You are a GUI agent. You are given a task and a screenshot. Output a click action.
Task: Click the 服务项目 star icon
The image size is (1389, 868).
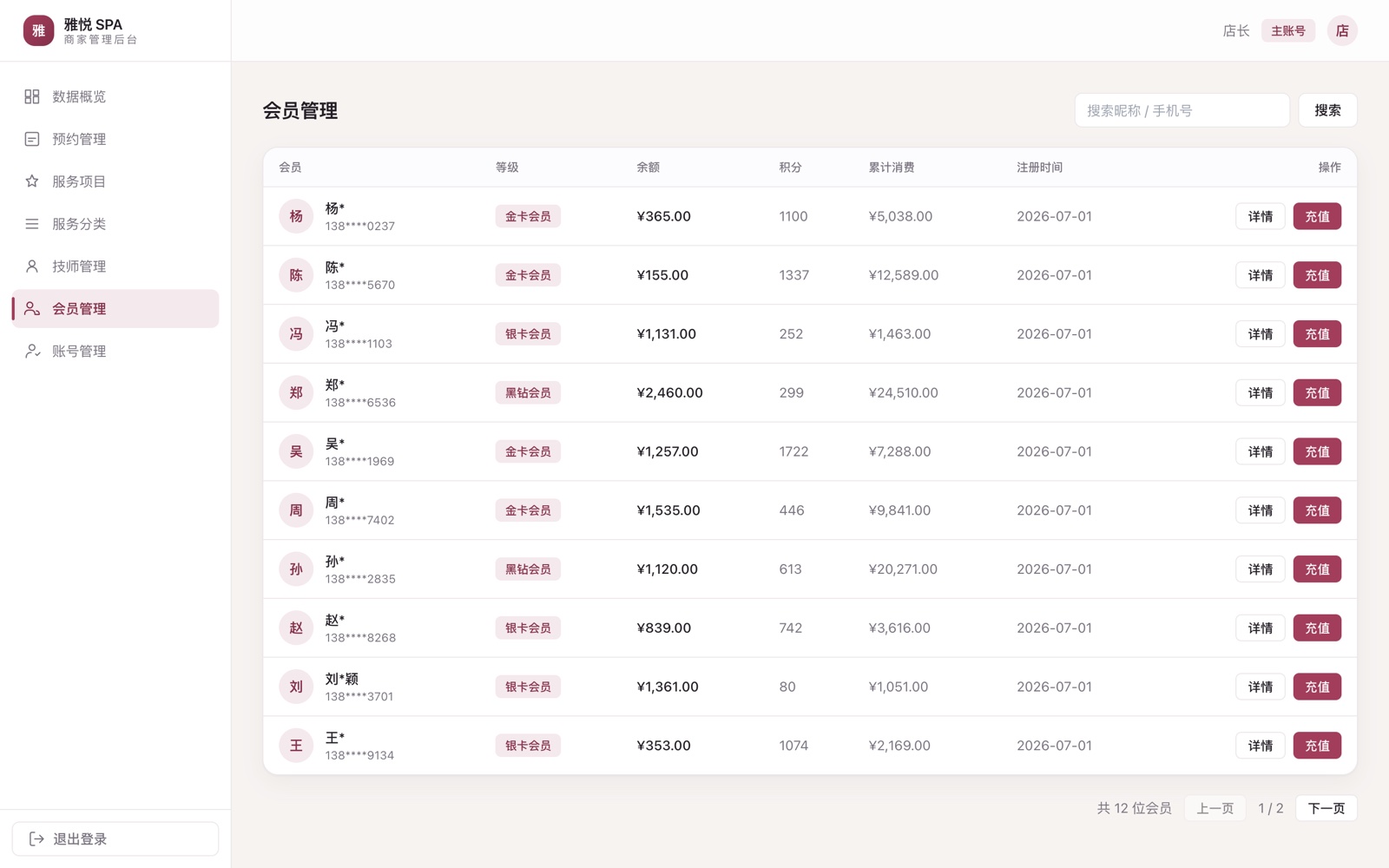tap(32, 181)
